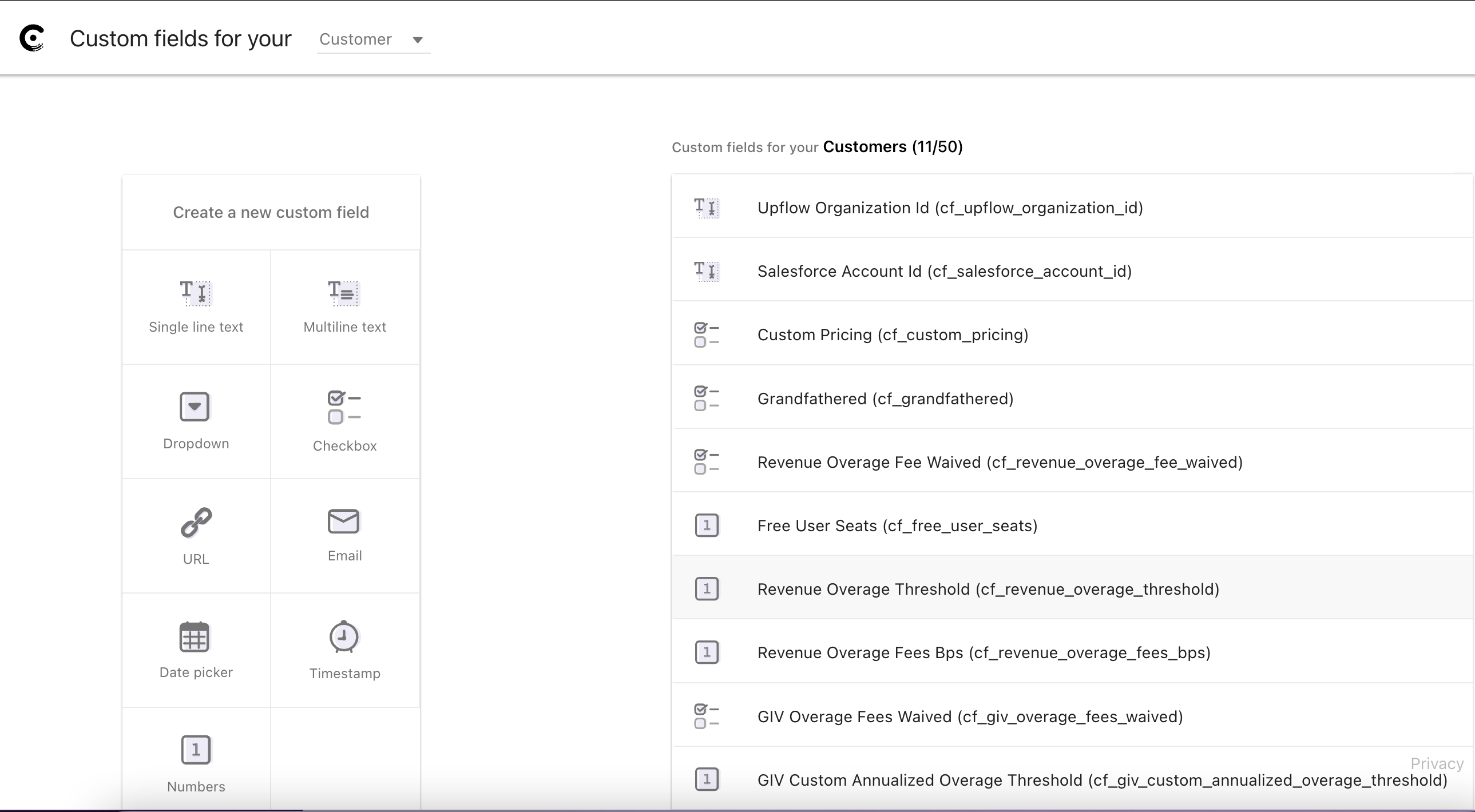This screenshot has width=1475, height=812.
Task: Click checkbox icon beside Grandfathered
Action: [x=707, y=398]
